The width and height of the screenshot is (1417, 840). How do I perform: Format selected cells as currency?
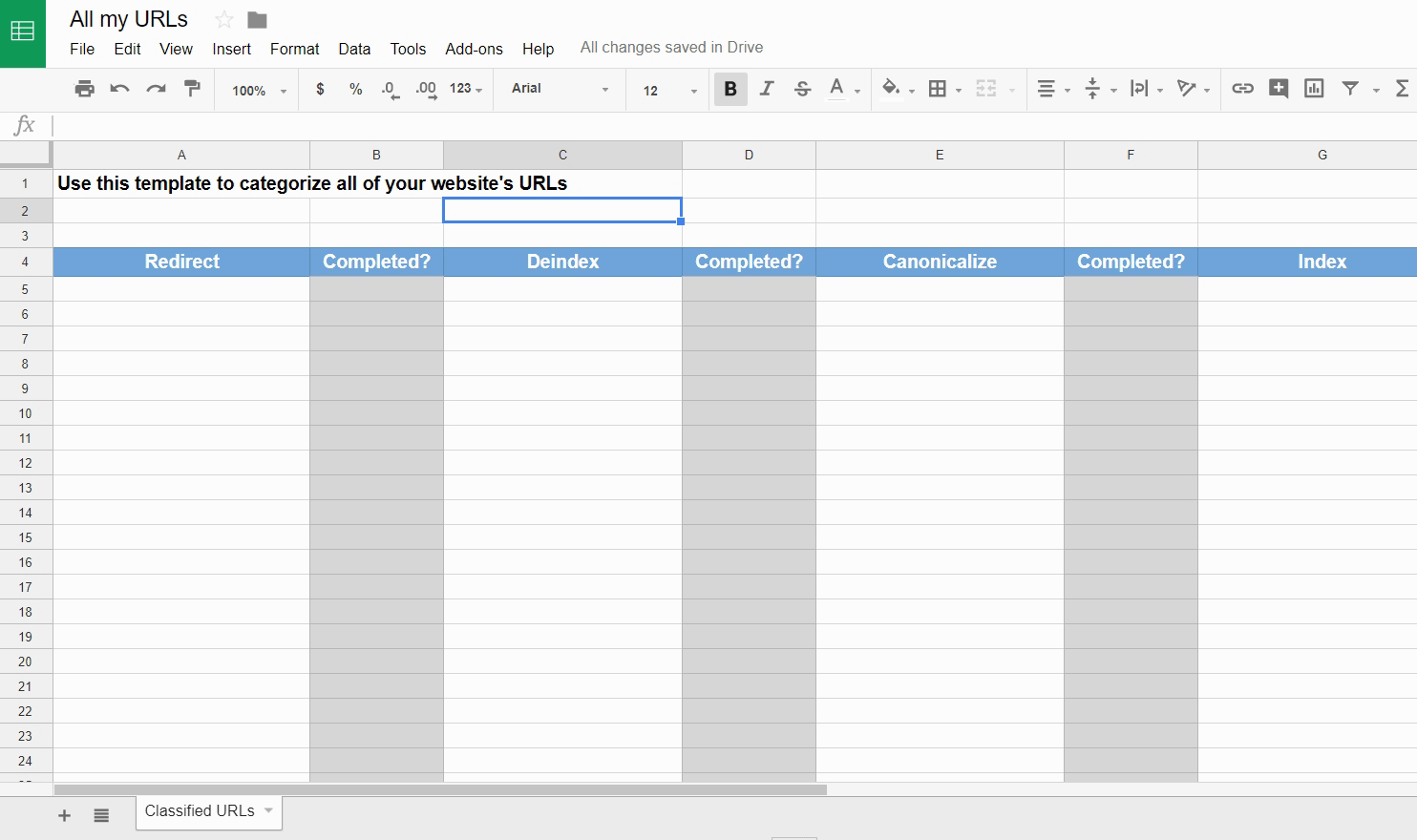pyautogui.click(x=320, y=89)
